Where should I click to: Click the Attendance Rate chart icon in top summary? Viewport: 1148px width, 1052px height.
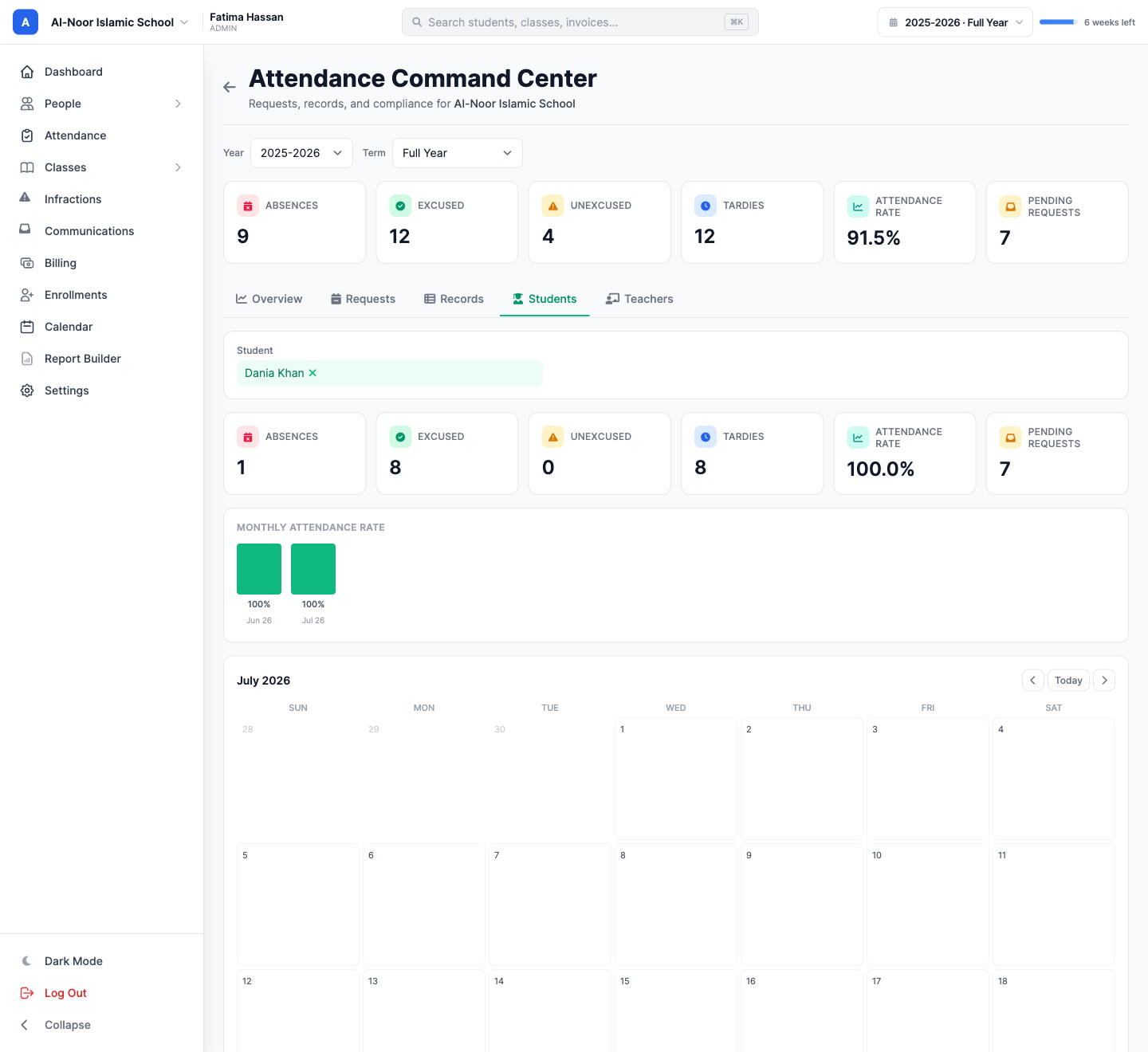(x=858, y=206)
